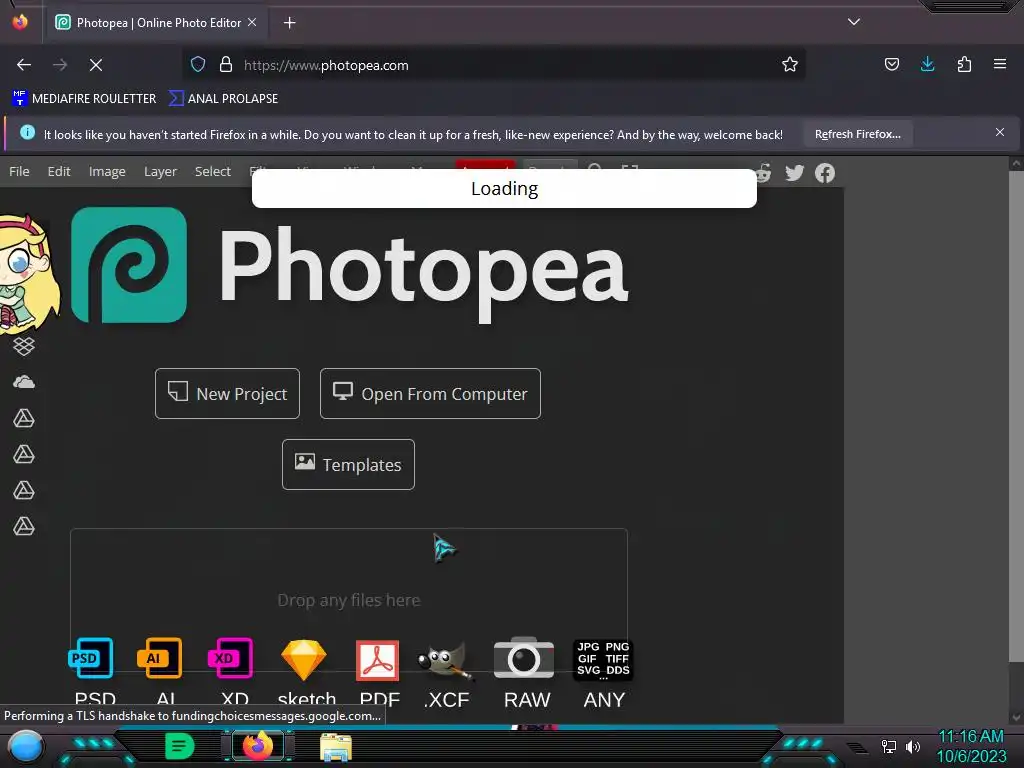Click the XD file format icon
The image size is (1024, 768).
(x=231, y=658)
